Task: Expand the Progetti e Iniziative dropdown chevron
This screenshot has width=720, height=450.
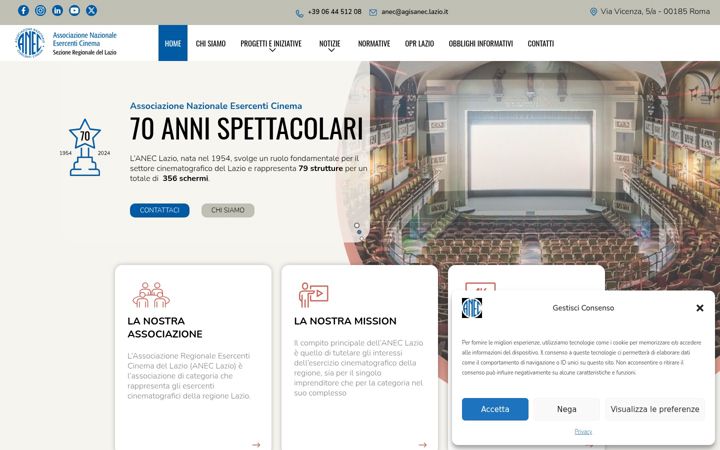Action: (272, 51)
